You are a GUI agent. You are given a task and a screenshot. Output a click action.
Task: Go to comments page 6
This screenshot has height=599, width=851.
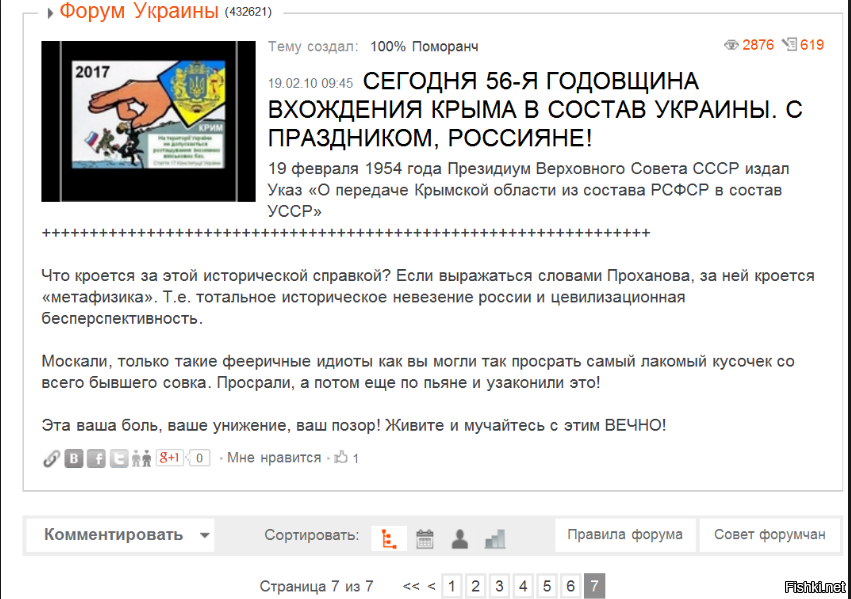click(x=570, y=586)
